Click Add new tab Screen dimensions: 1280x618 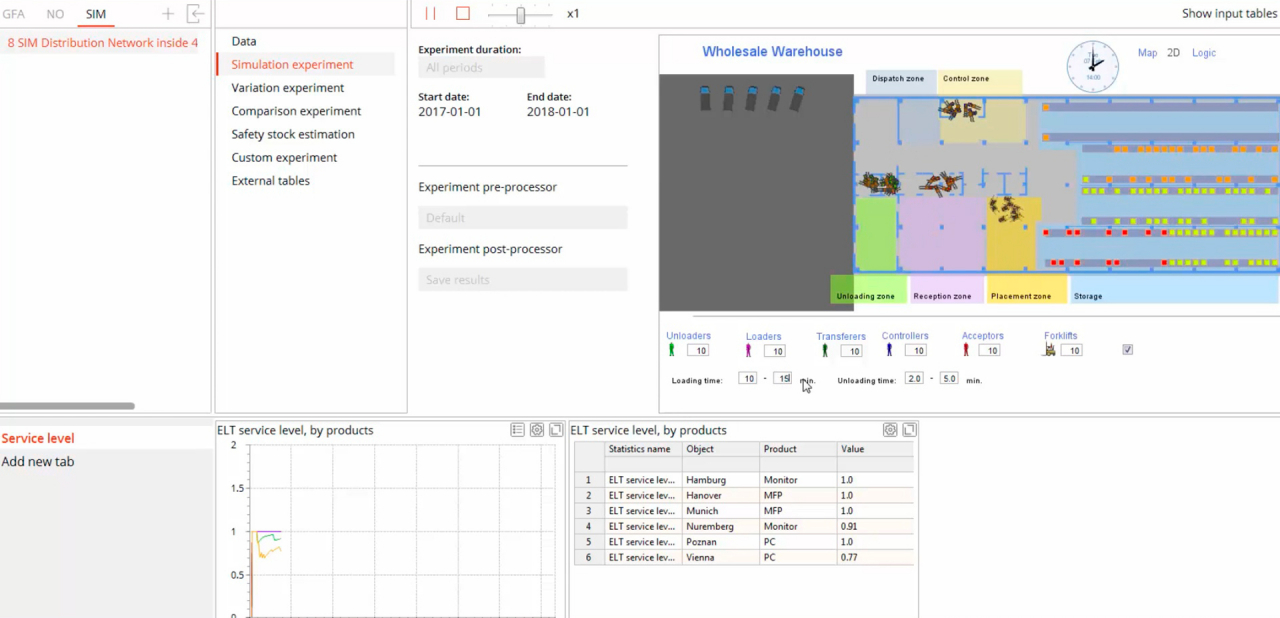[x=38, y=462]
